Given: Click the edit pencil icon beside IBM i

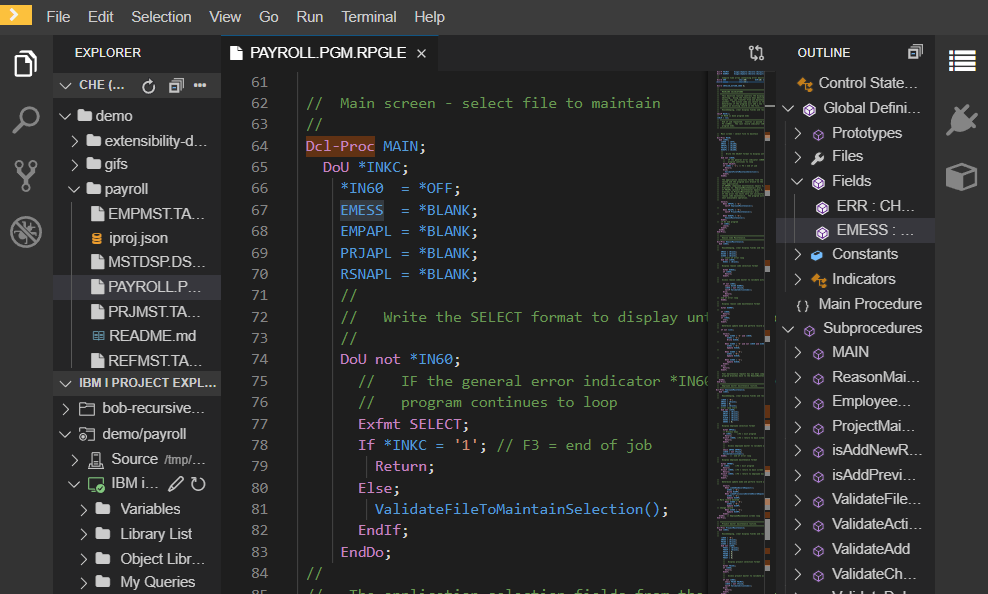Looking at the screenshot, I should click(176, 484).
